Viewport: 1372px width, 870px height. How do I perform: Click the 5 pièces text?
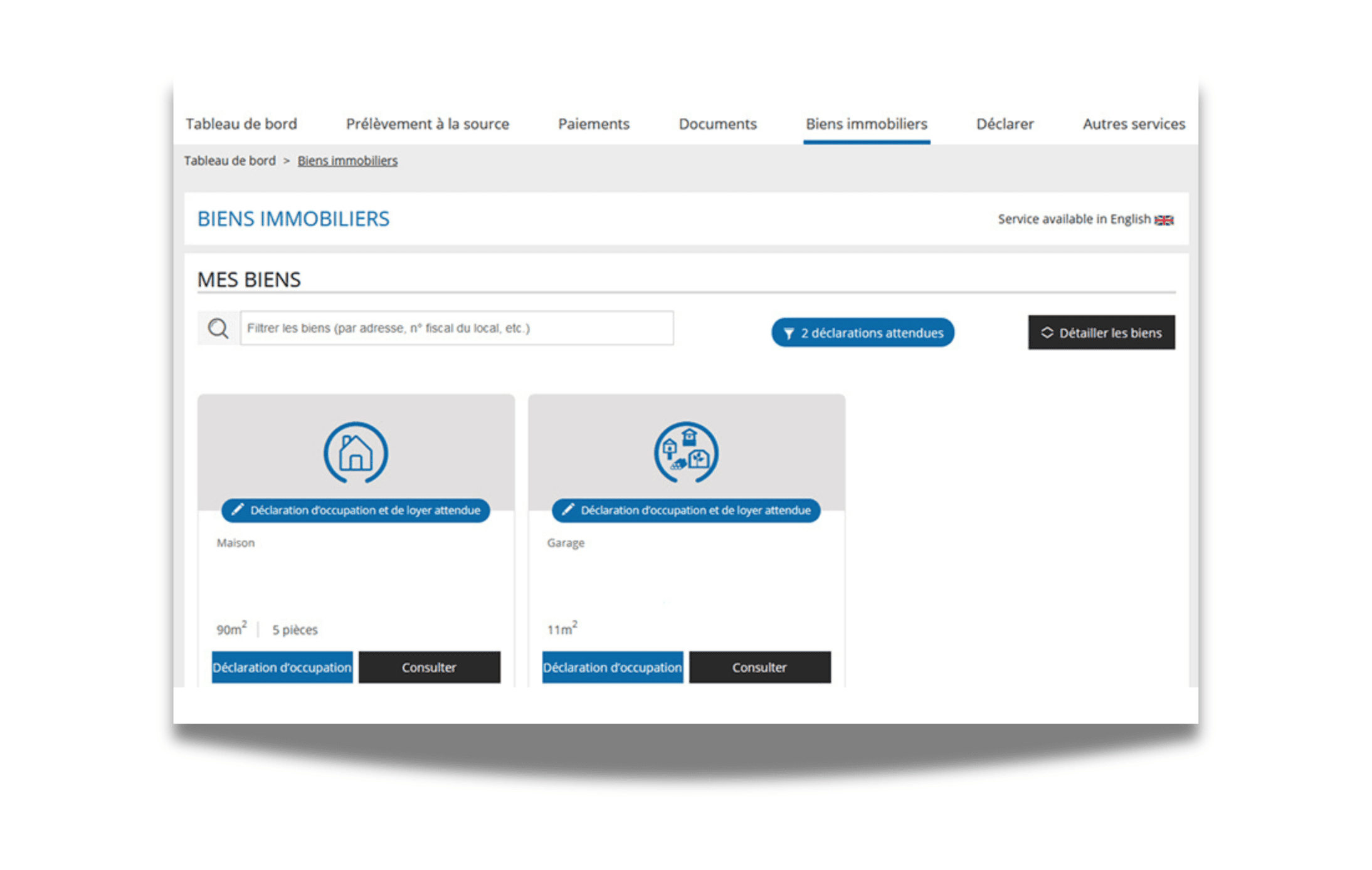[295, 630]
